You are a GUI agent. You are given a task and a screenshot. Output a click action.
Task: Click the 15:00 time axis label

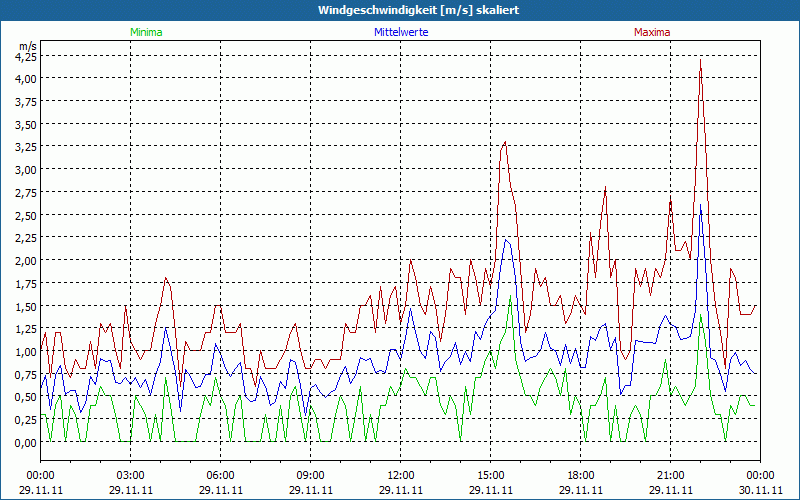[x=491, y=476]
